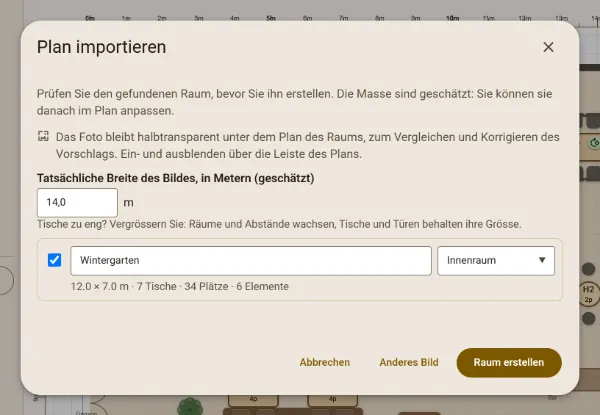Click the Abbrechen button
The image size is (600, 415).
[324, 362]
